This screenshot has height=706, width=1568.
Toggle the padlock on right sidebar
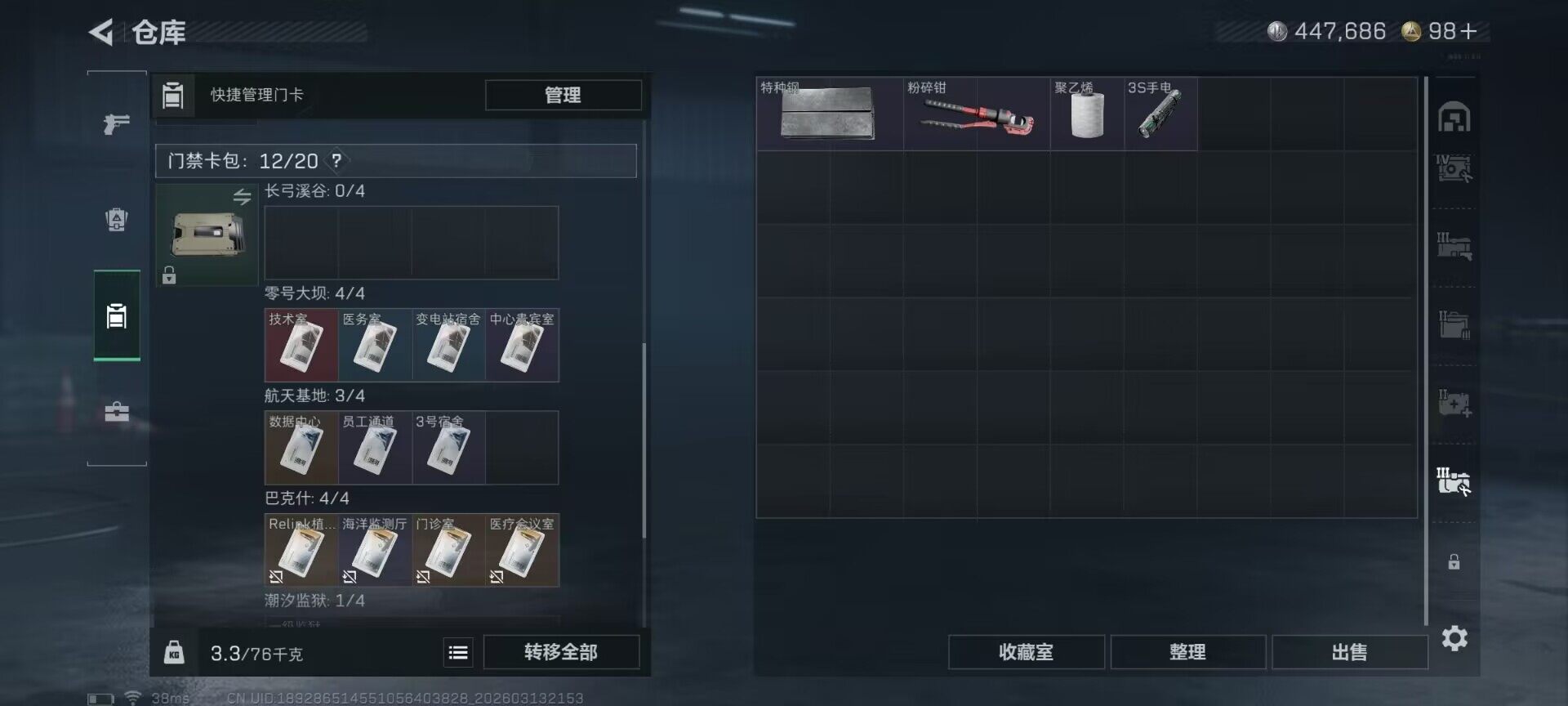pyautogui.click(x=1454, y=562)
